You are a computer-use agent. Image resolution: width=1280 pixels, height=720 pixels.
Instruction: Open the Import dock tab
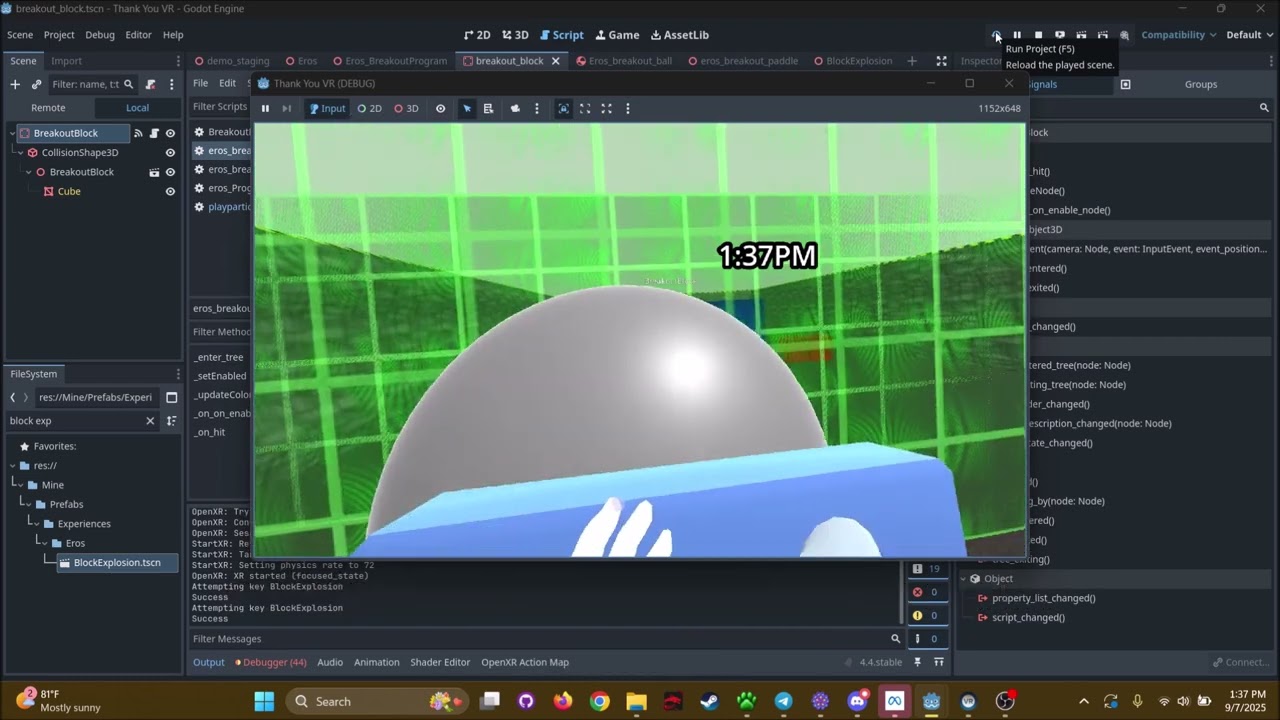click(x=66, y=61)
